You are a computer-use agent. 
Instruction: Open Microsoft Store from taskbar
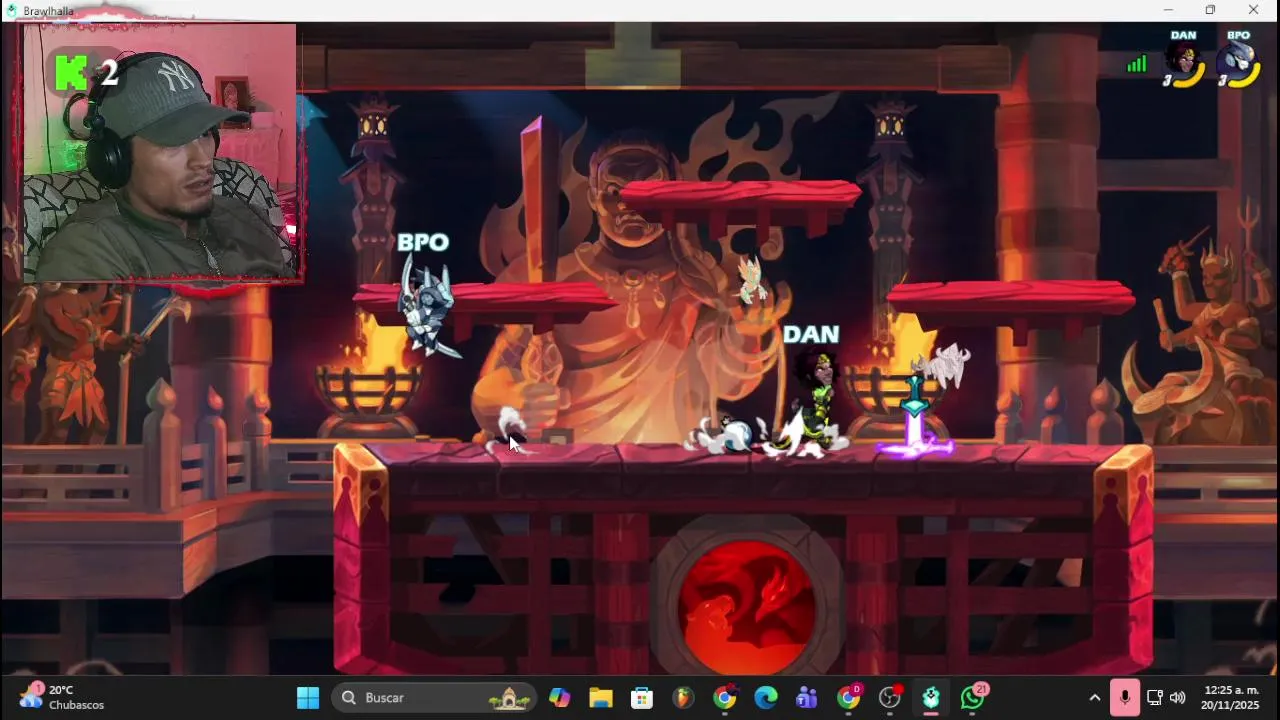[642, 698]
